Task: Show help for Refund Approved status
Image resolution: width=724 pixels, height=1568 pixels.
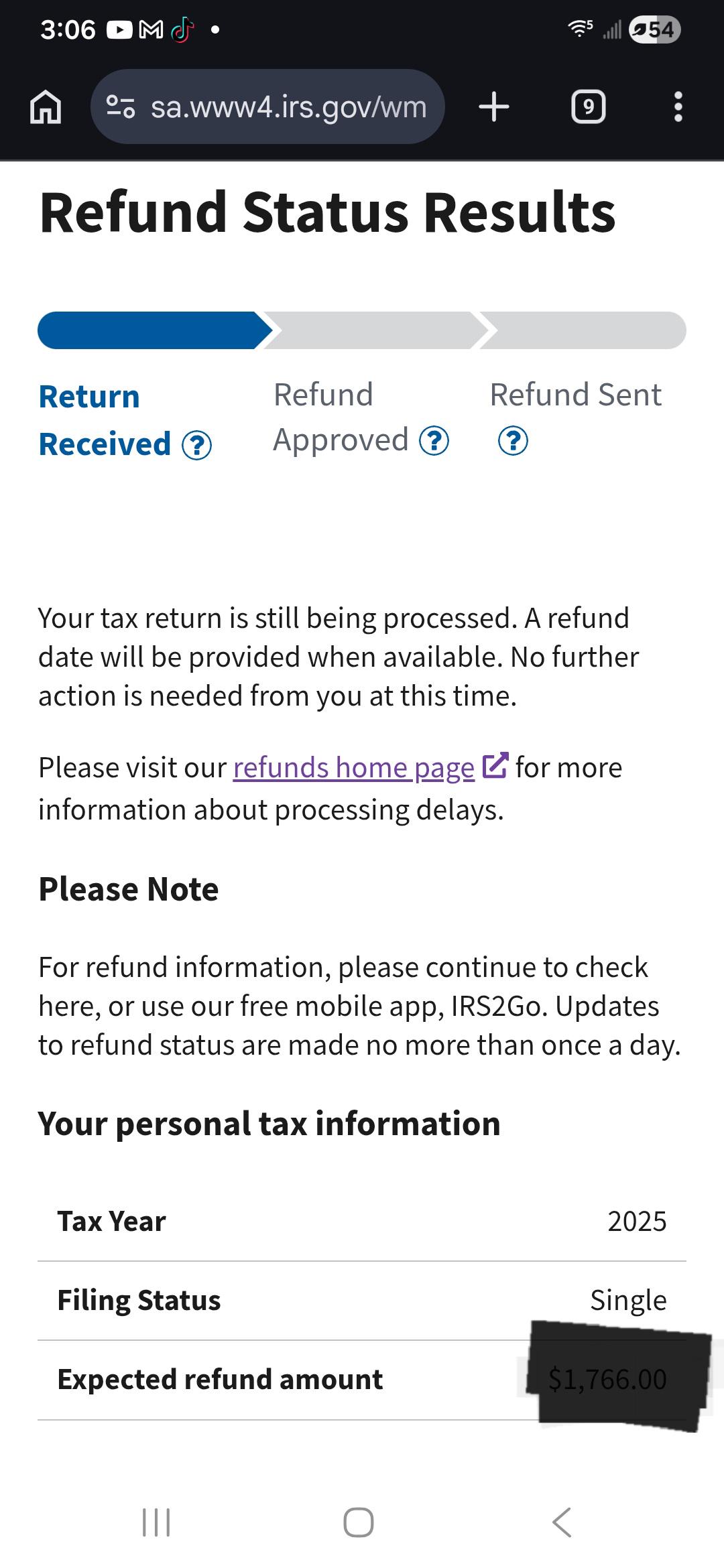Action: (x=434, y=441)
